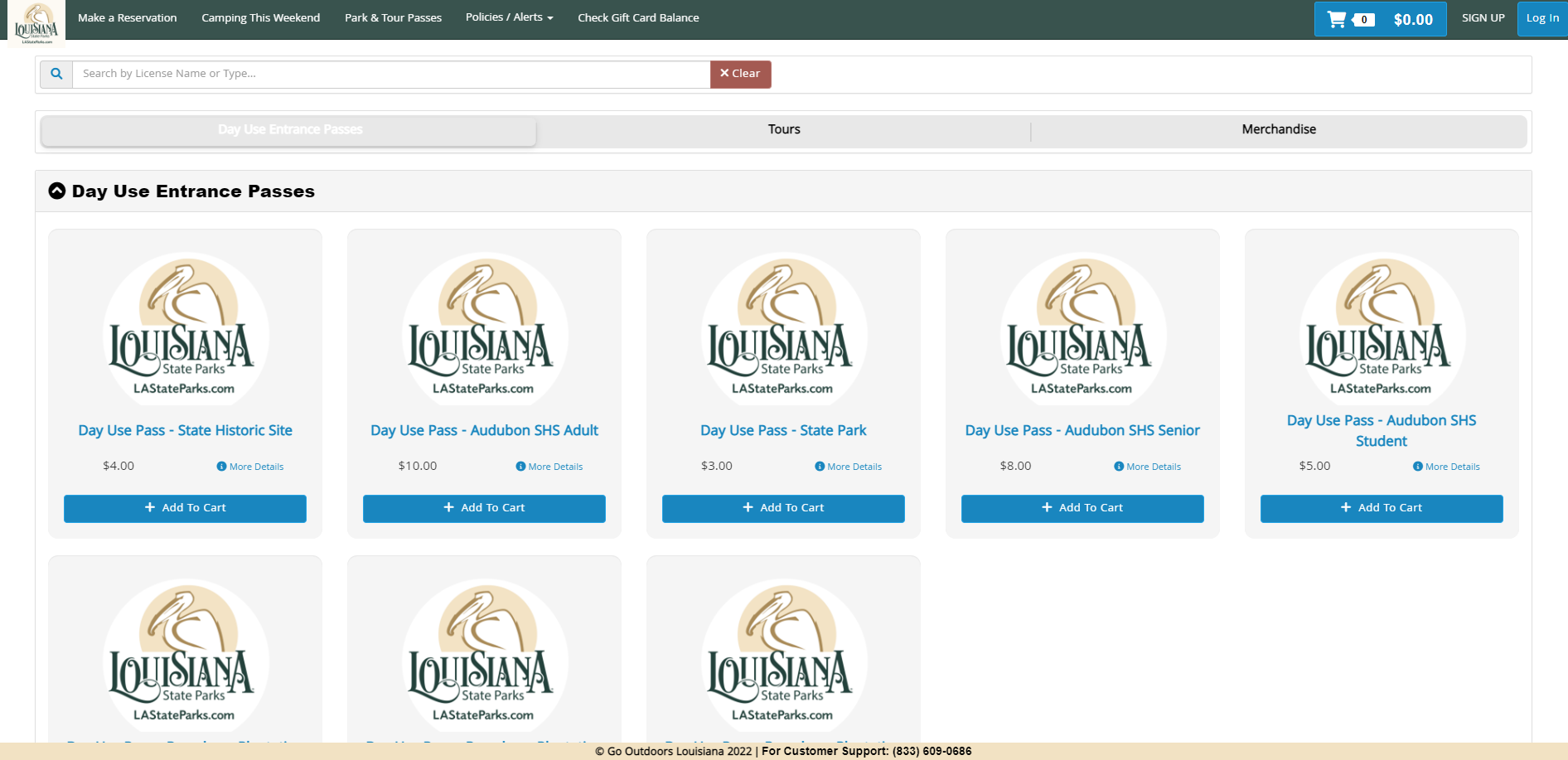View More Details for State Park pass
This screenshot has width=1568, height=760.
tap(849, 467)
